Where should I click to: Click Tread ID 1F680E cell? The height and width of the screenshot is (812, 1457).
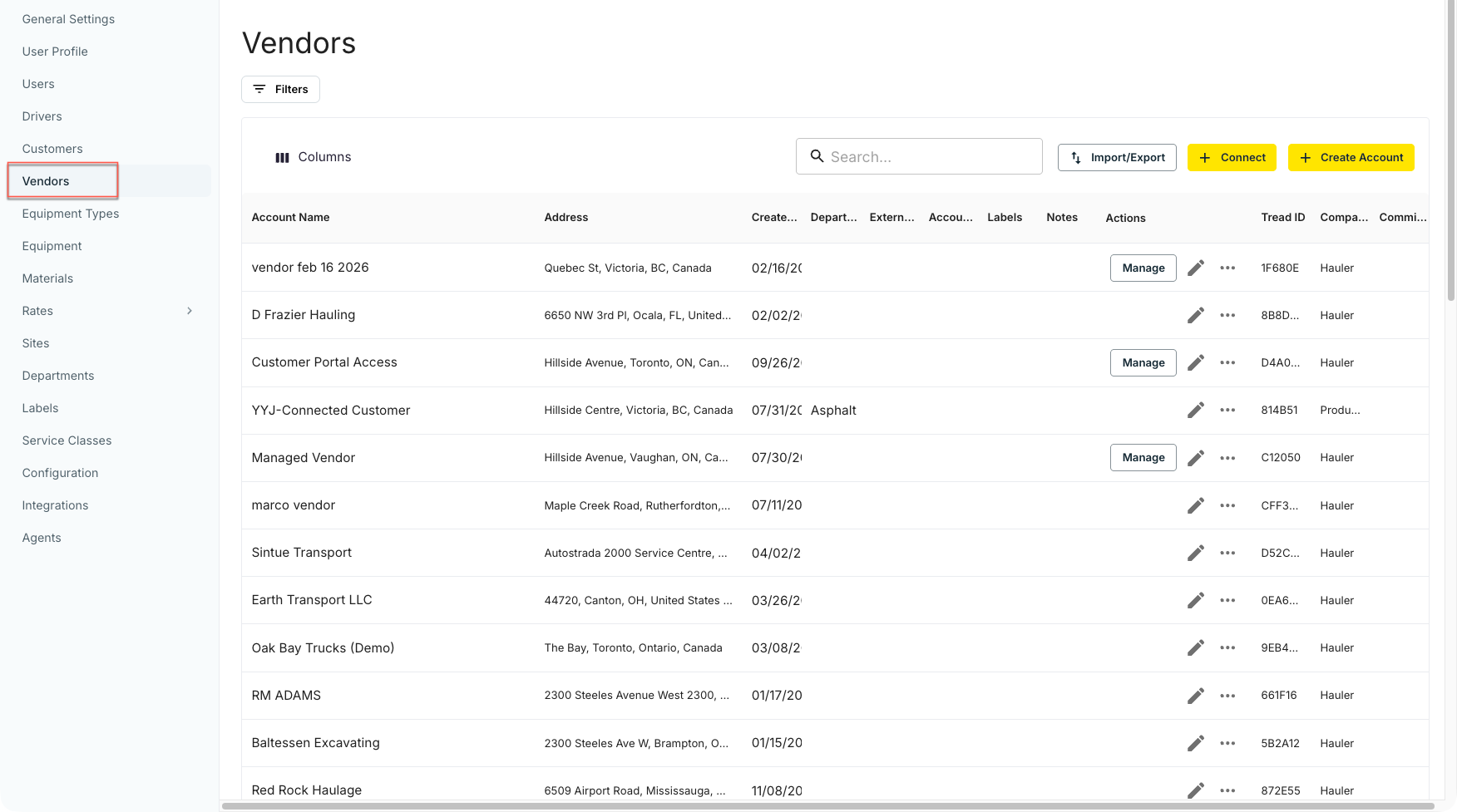(x=1280, y=268)
